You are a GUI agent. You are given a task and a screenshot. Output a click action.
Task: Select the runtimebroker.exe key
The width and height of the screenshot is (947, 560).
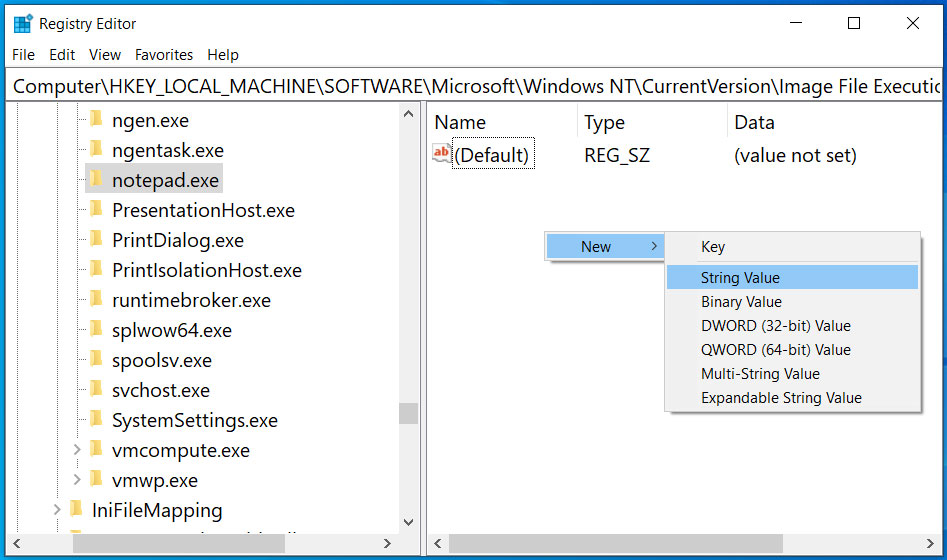tap(191, 300)
